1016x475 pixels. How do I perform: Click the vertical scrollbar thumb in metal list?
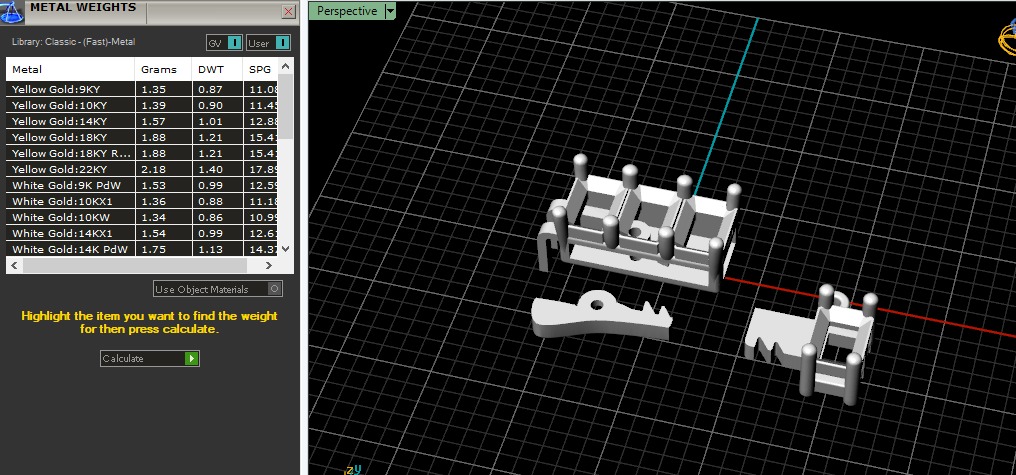pyautogui.click(x=286, y=106)
